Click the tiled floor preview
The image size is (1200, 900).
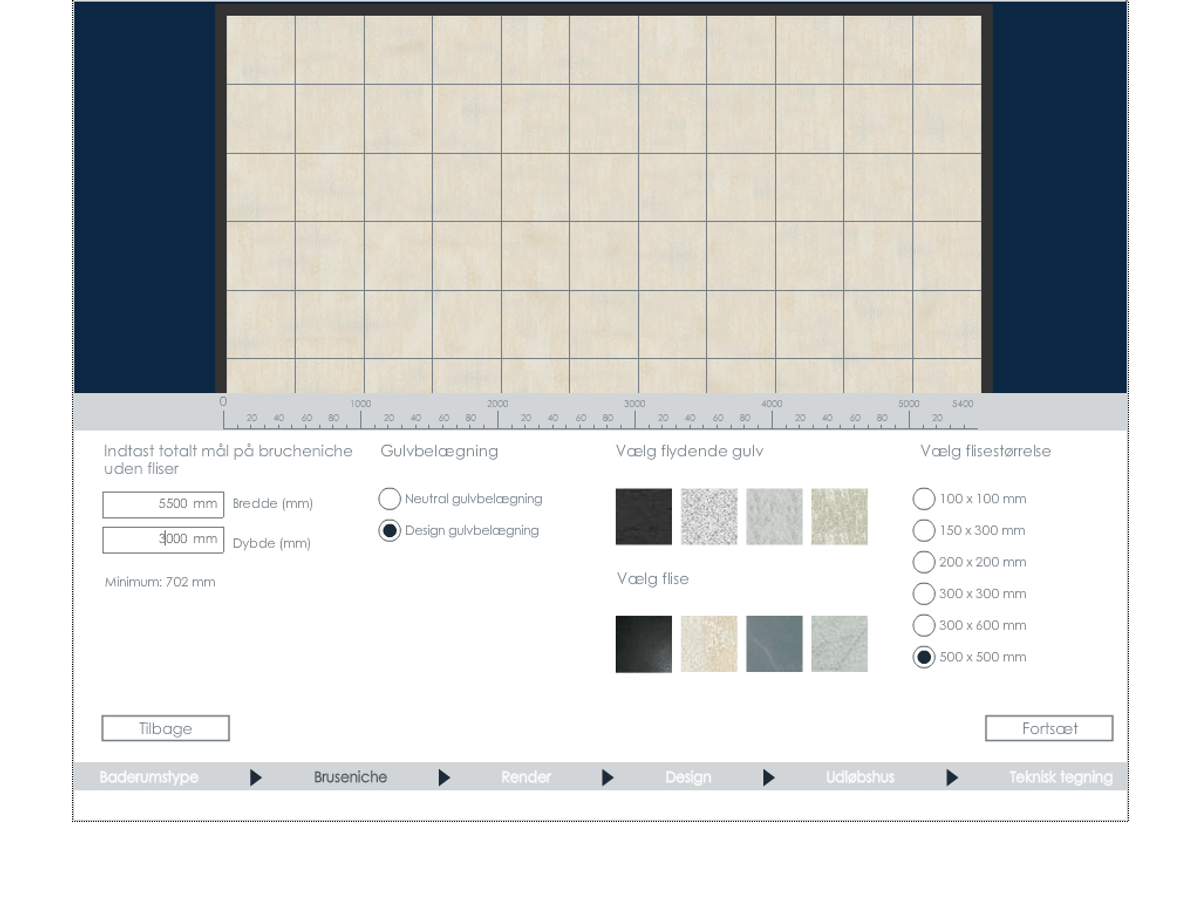pyautogui.click(x=604, y=204)
